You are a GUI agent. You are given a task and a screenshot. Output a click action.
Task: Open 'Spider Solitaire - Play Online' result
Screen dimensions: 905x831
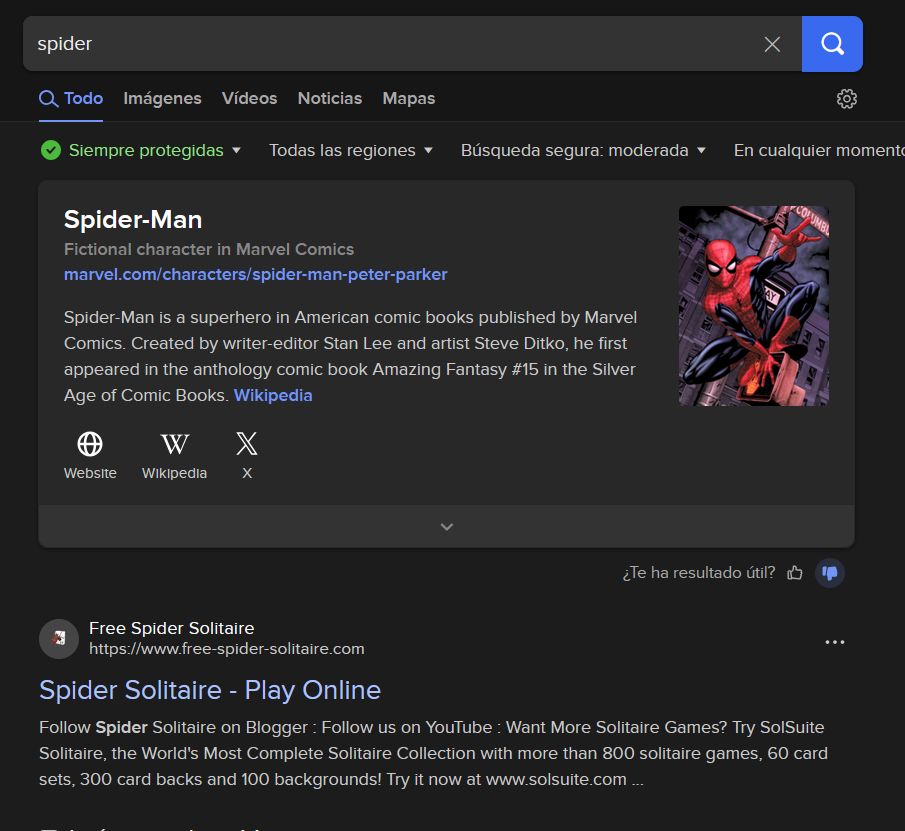coord(210,690)
